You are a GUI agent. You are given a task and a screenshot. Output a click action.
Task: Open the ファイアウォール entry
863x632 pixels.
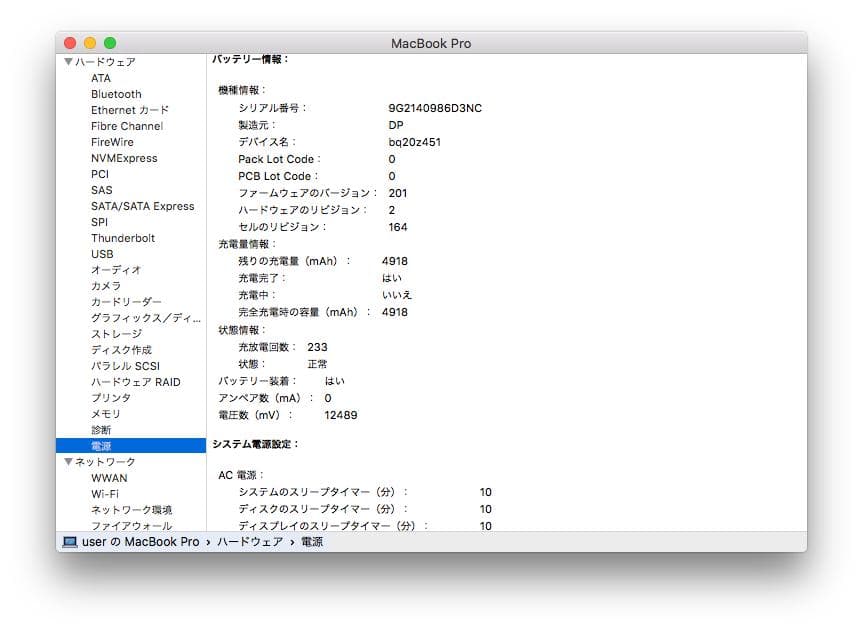pyautogui.click(x=132, y=526)
